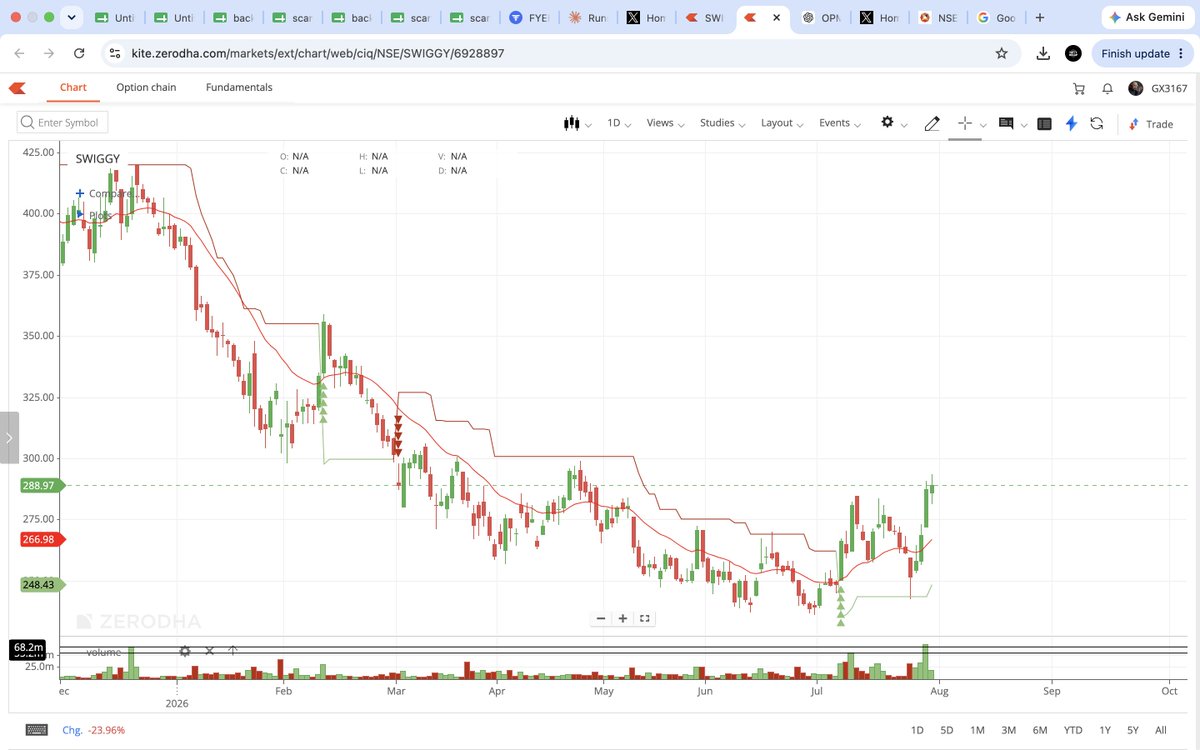Expand the Views dropdown

pos(665,123)
